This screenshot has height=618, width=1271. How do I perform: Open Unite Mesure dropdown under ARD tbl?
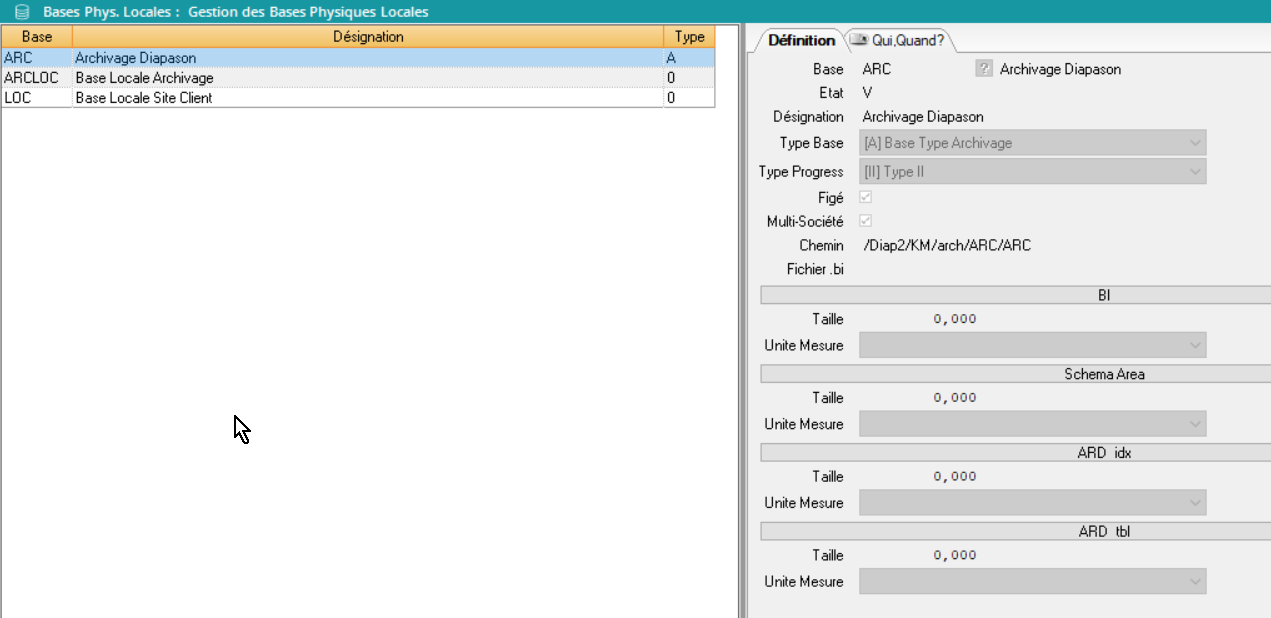pyautogui.click(x=1033, y=582)
